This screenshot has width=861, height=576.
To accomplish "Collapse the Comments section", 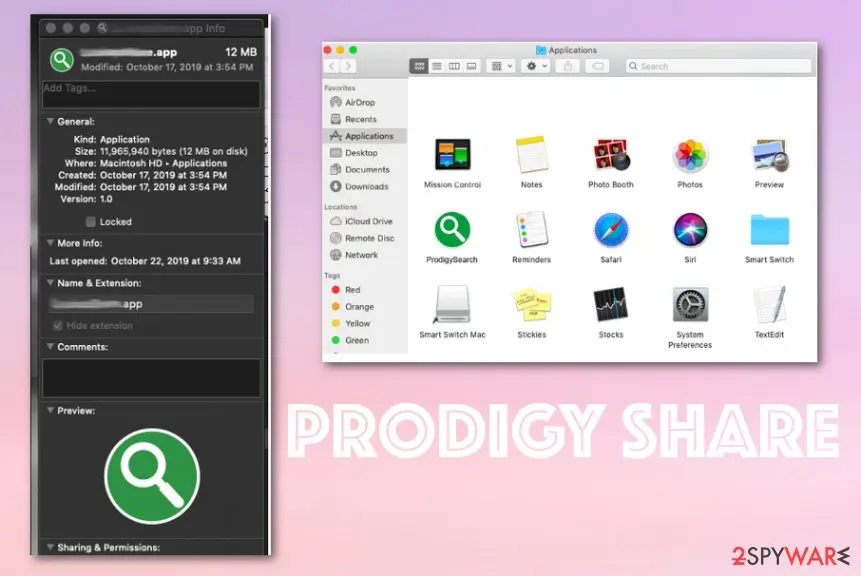I will (51, 347).
